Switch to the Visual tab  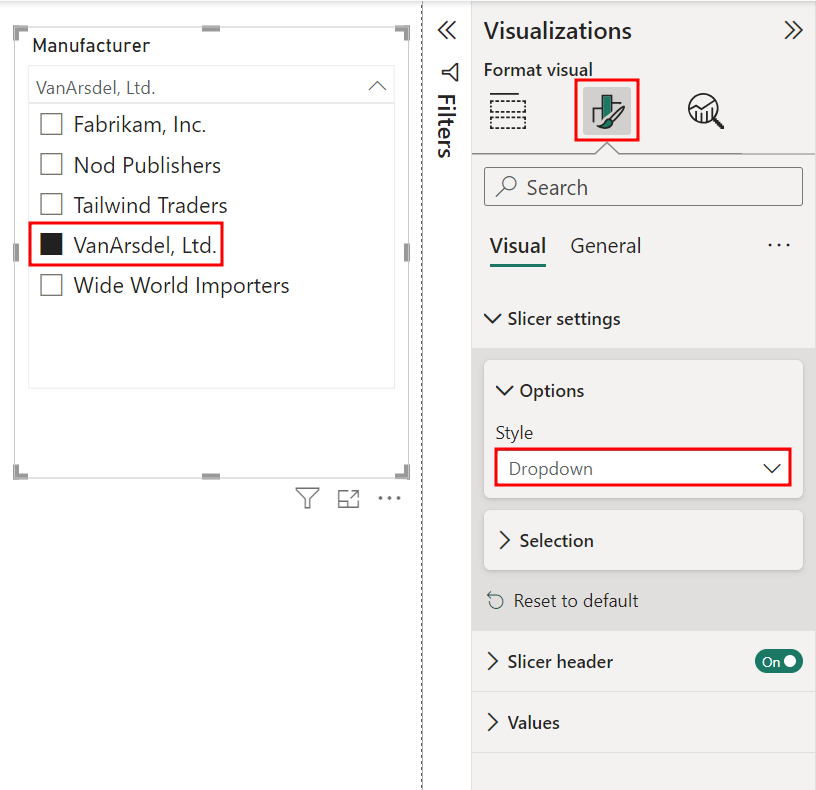click(x=518, y=246)
